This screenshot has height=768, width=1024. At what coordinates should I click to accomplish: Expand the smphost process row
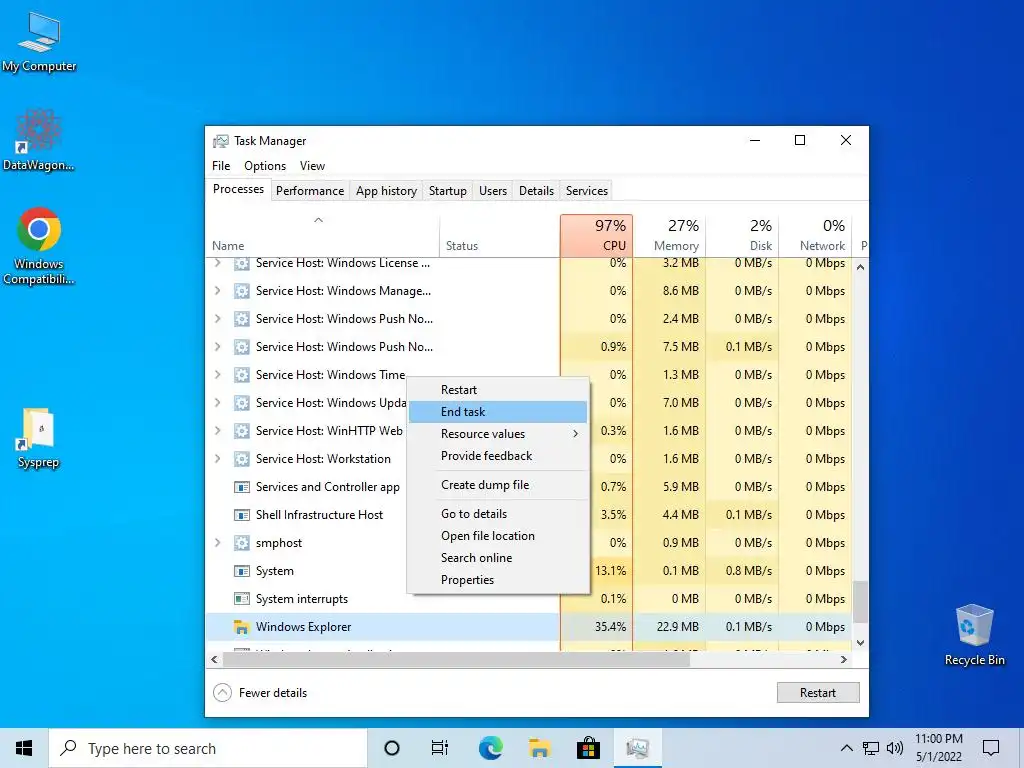click(218, 543)
